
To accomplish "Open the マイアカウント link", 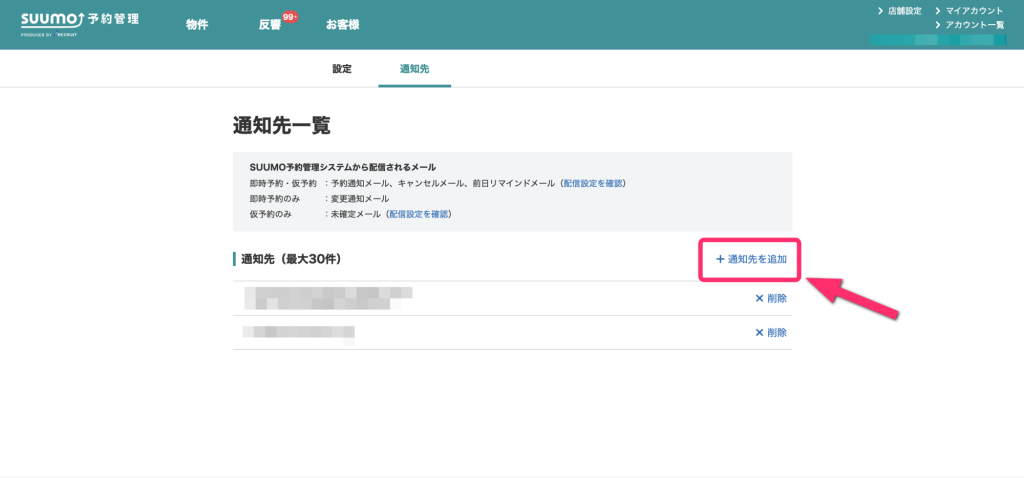I will (973, 11).
